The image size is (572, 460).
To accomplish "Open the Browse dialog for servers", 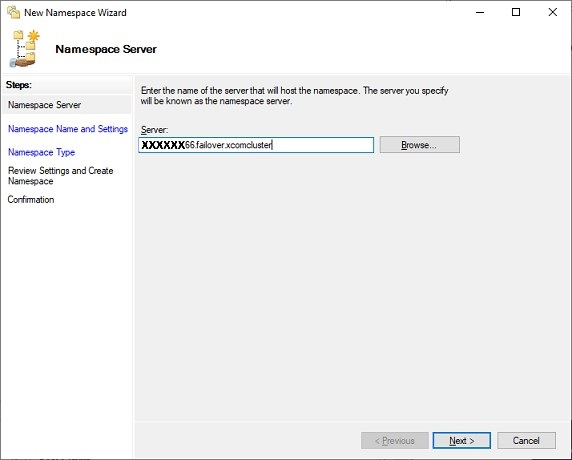I will click(x=420, y=145).
